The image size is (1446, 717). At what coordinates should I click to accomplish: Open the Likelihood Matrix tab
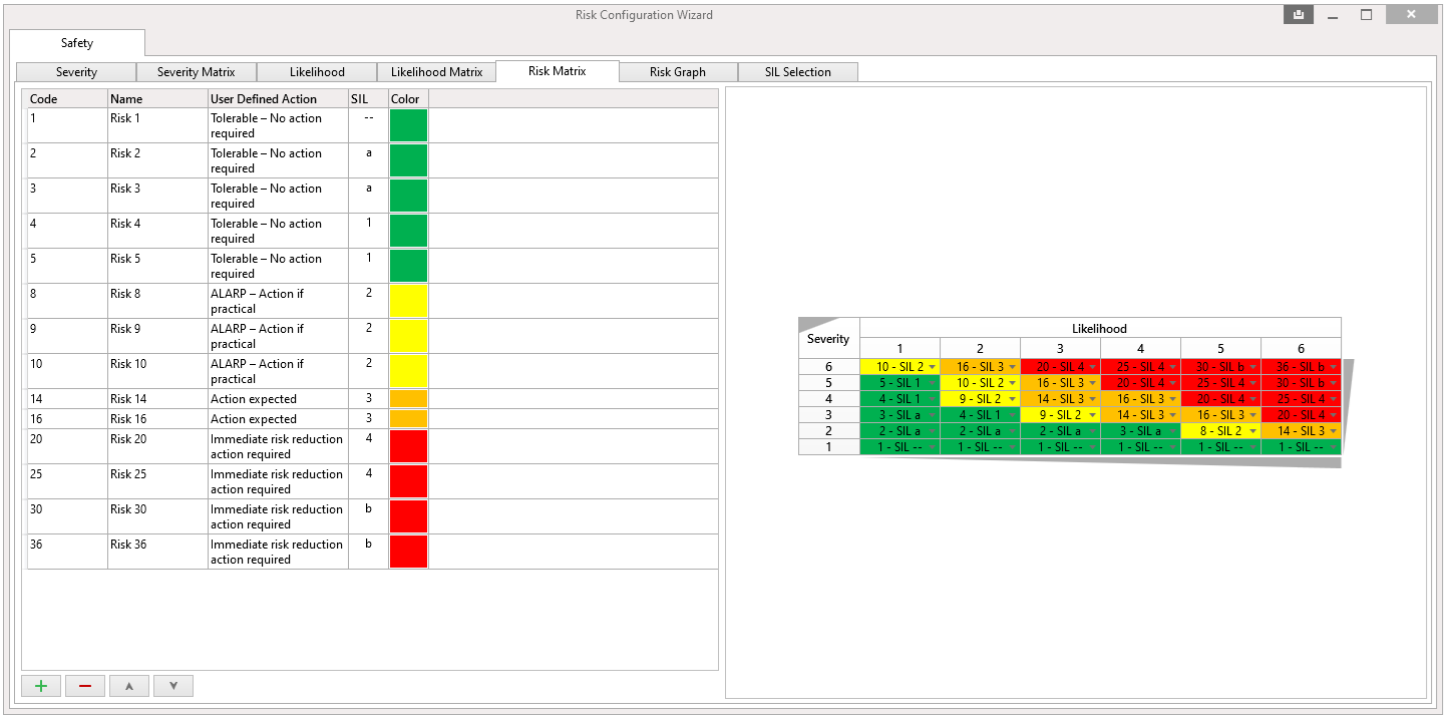pyautogui.click(x=437, y=72)
